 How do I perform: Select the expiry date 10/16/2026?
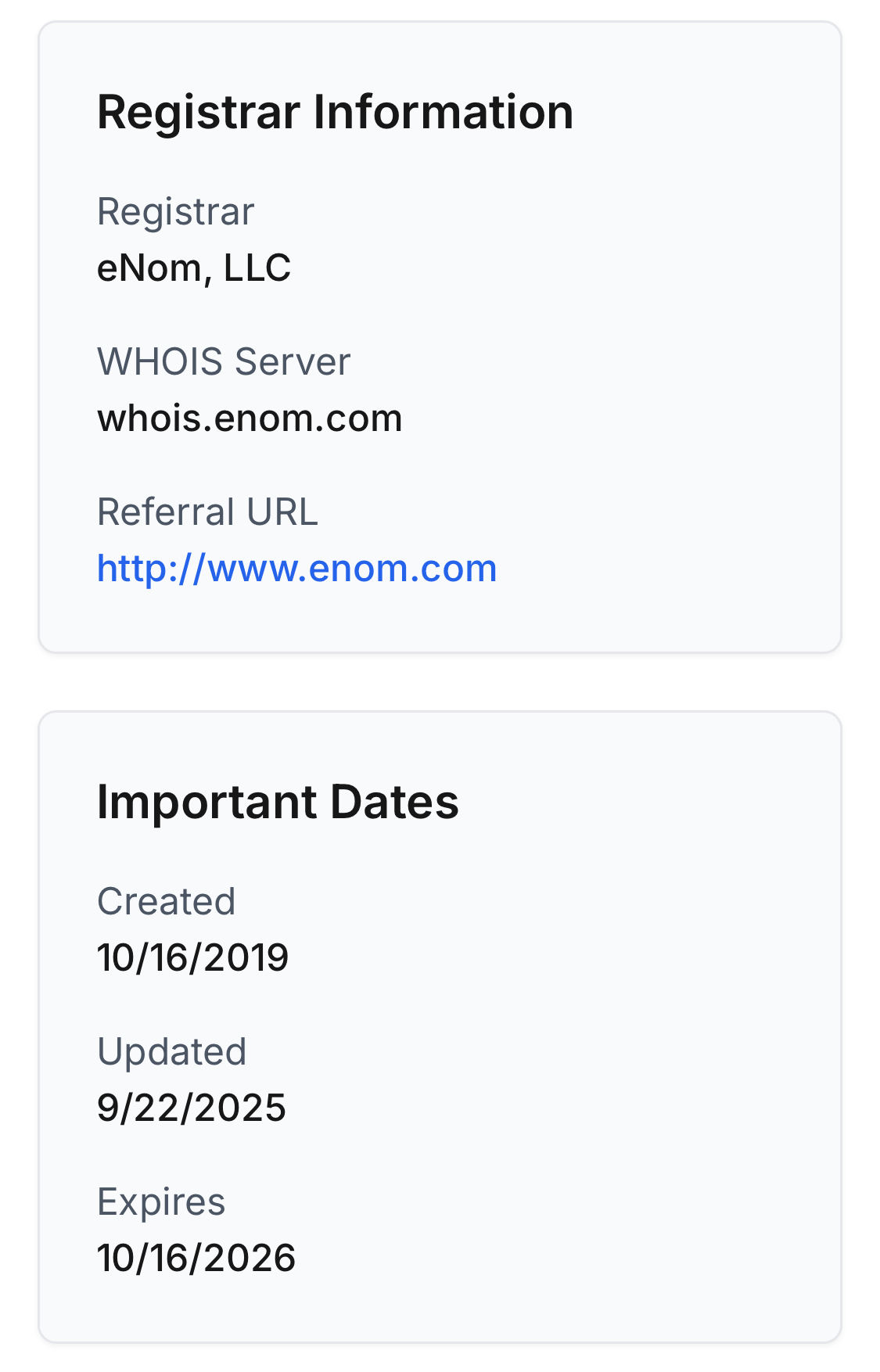[196, 1259]
